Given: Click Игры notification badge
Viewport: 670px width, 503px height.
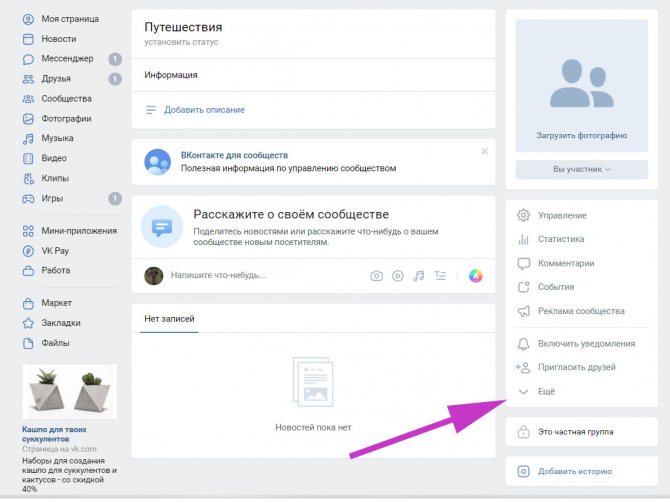Looking at the screenshot, I should 115,199.
